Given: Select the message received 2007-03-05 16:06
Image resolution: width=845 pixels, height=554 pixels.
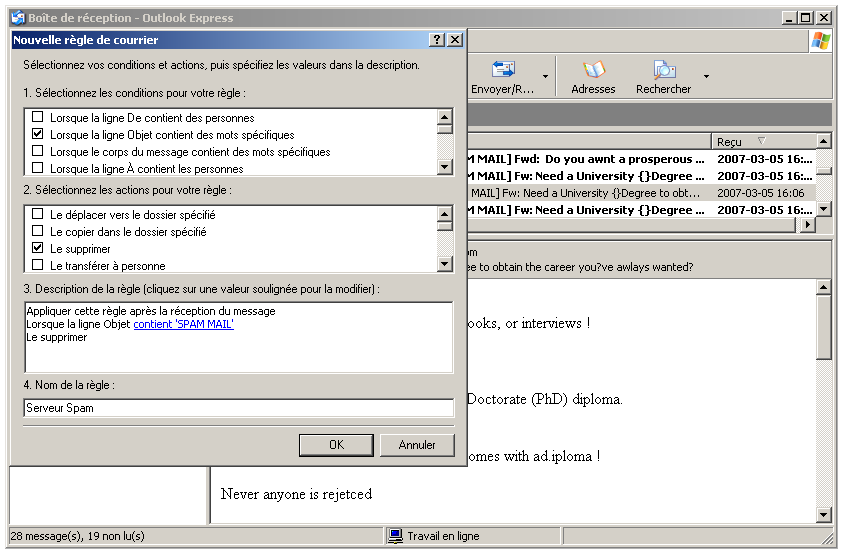Looking at the screenshot, I should tap(641, 193).
